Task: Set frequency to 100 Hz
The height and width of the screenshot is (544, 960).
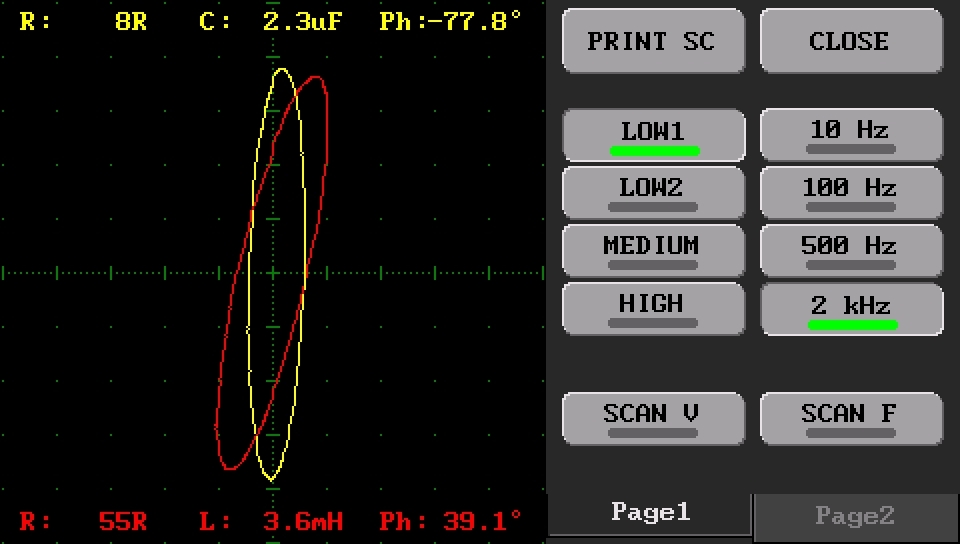Action: [851, 193]
